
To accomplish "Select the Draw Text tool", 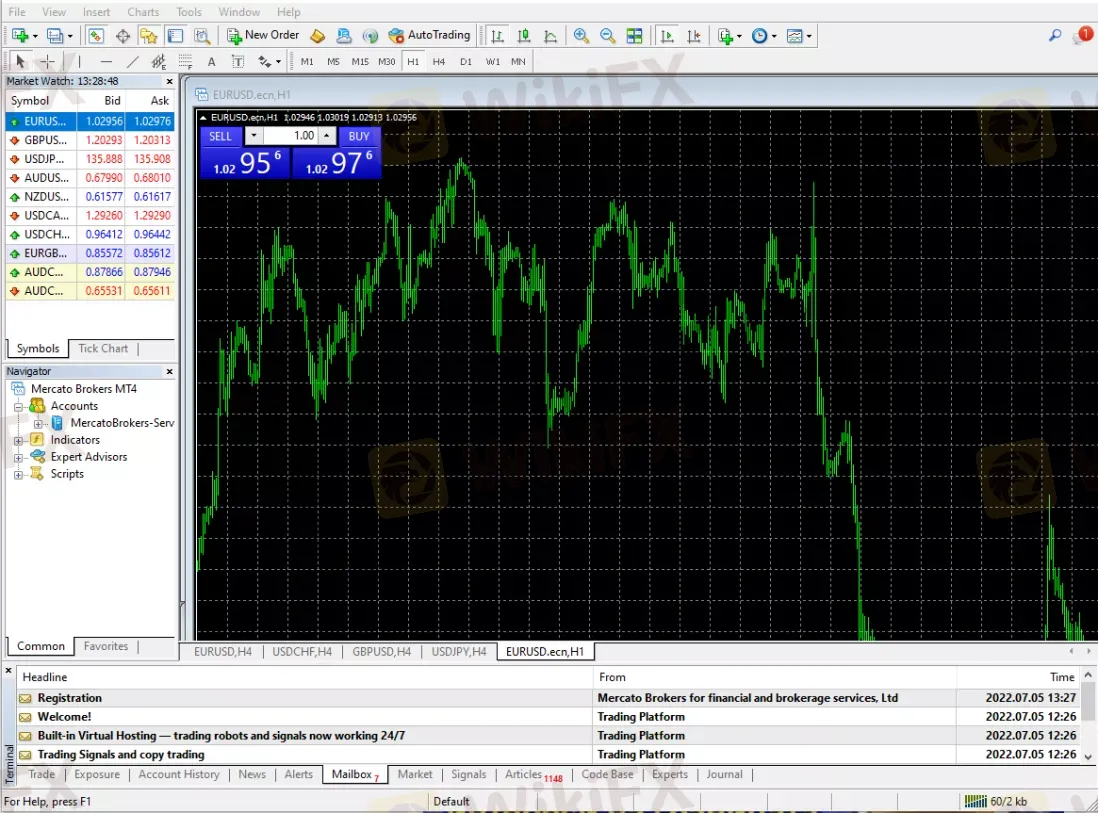I will [211, 61].
